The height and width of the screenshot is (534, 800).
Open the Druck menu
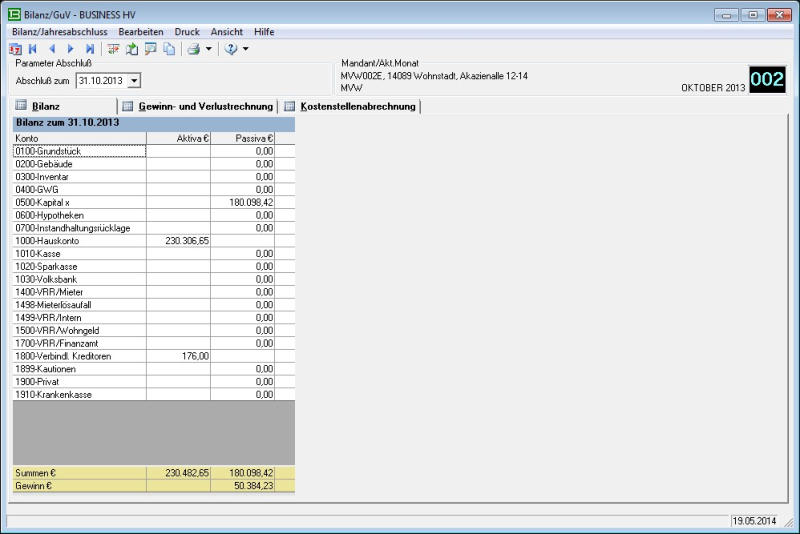187,32
